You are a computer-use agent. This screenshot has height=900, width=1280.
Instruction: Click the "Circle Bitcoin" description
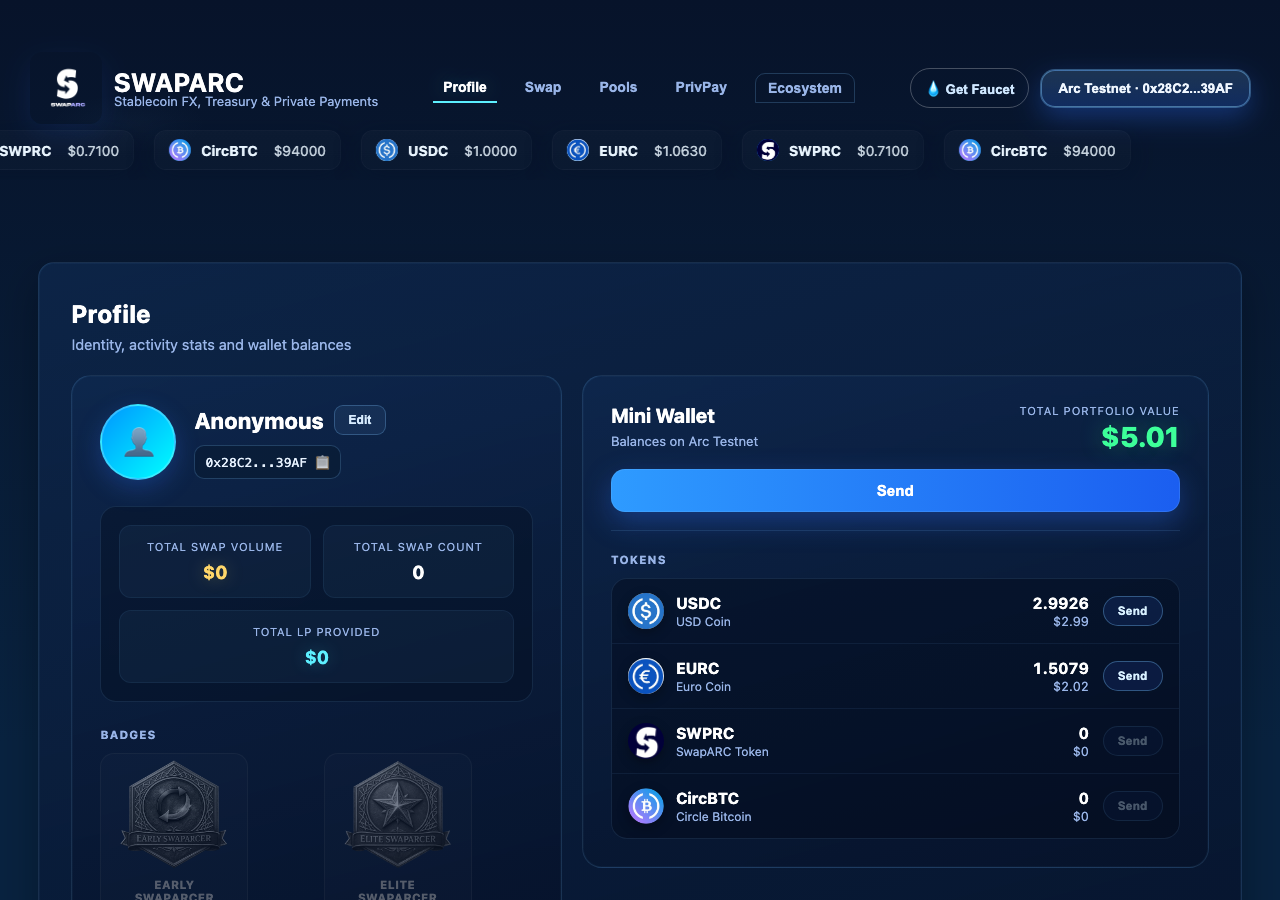713,817
